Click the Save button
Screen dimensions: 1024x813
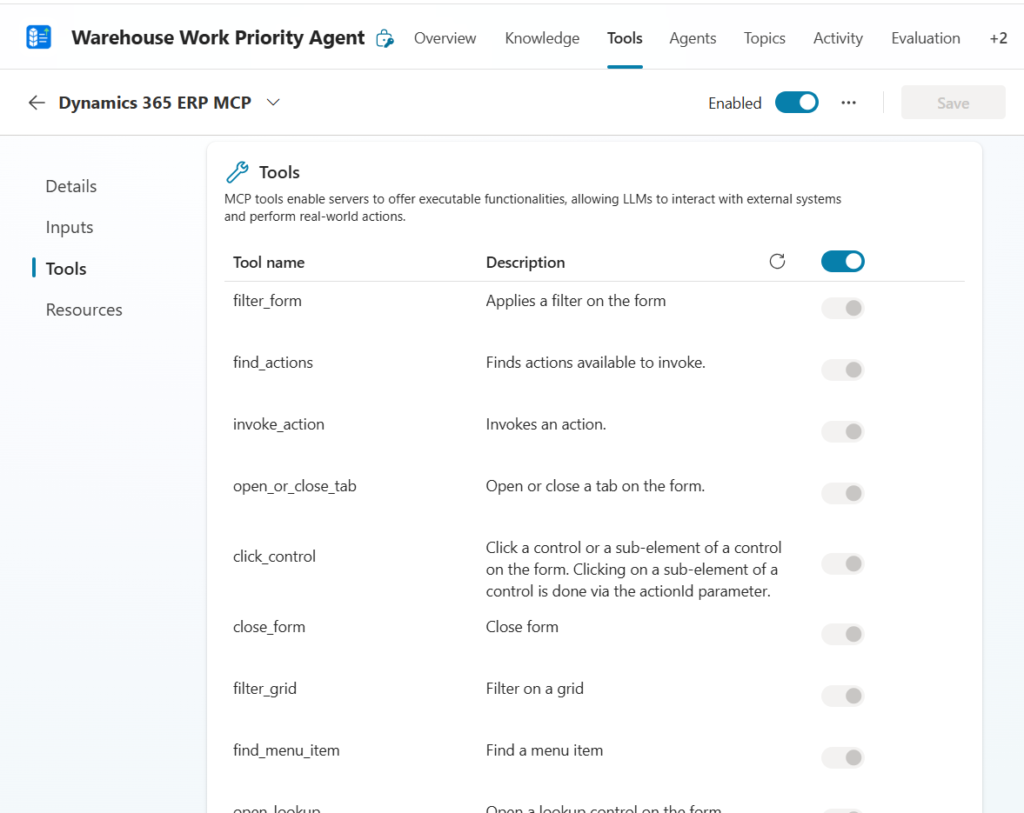tap(952, 103)
